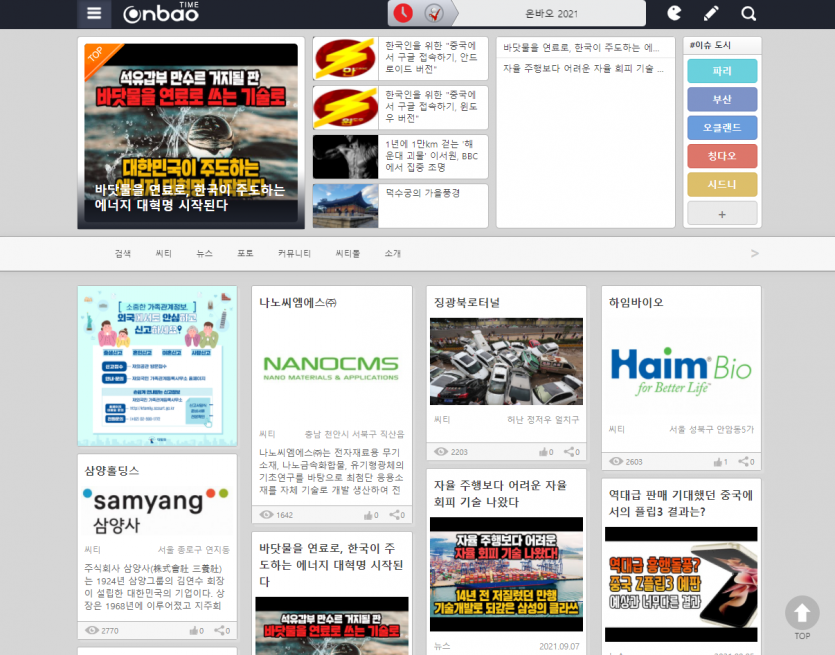Select the 포토 menu item

(245, 254)
